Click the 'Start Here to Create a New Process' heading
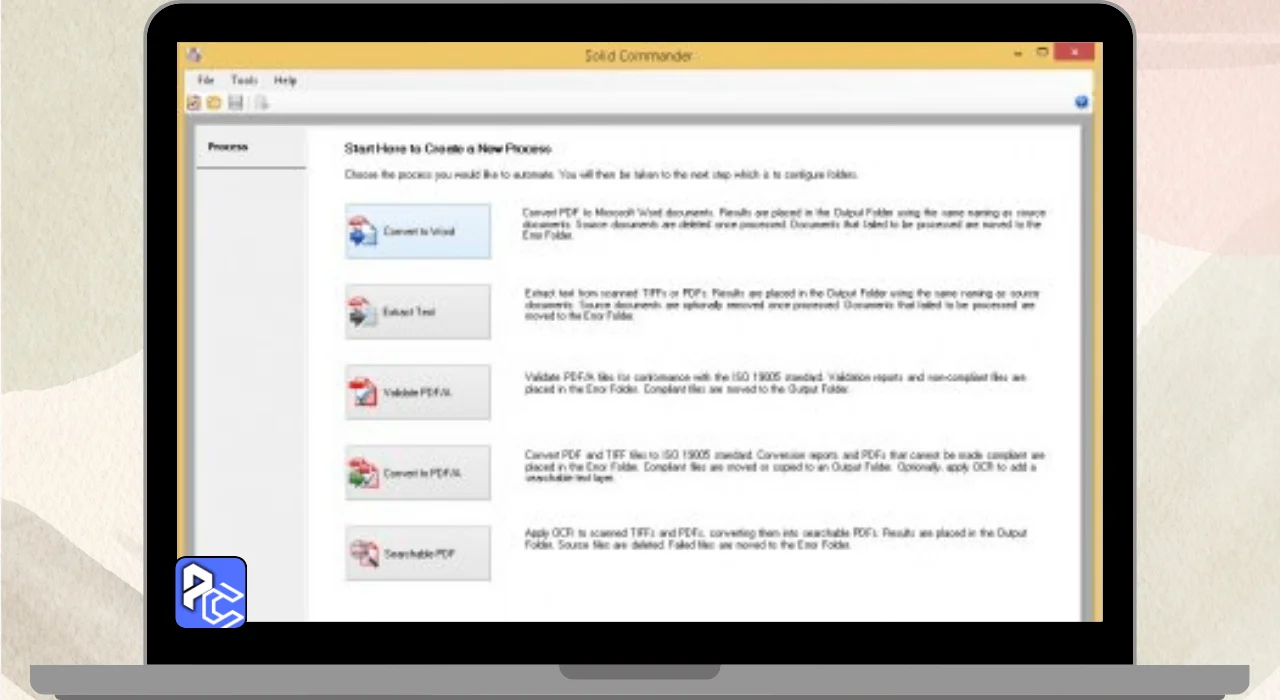1280x700 pixels. coord(448,148)
